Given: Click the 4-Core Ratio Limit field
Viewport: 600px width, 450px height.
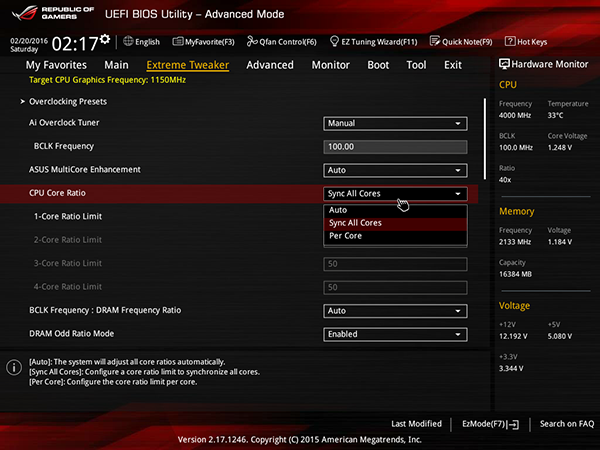Looking at the screenshot, I should (395, 287).
